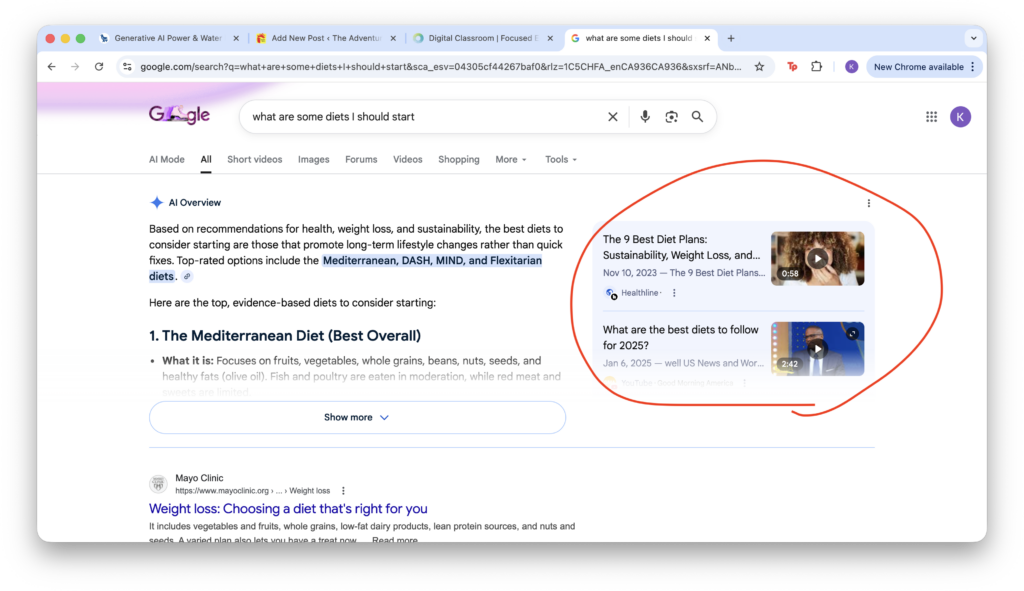
Task: Open the tab list chevron
Action: pos(973,38)
